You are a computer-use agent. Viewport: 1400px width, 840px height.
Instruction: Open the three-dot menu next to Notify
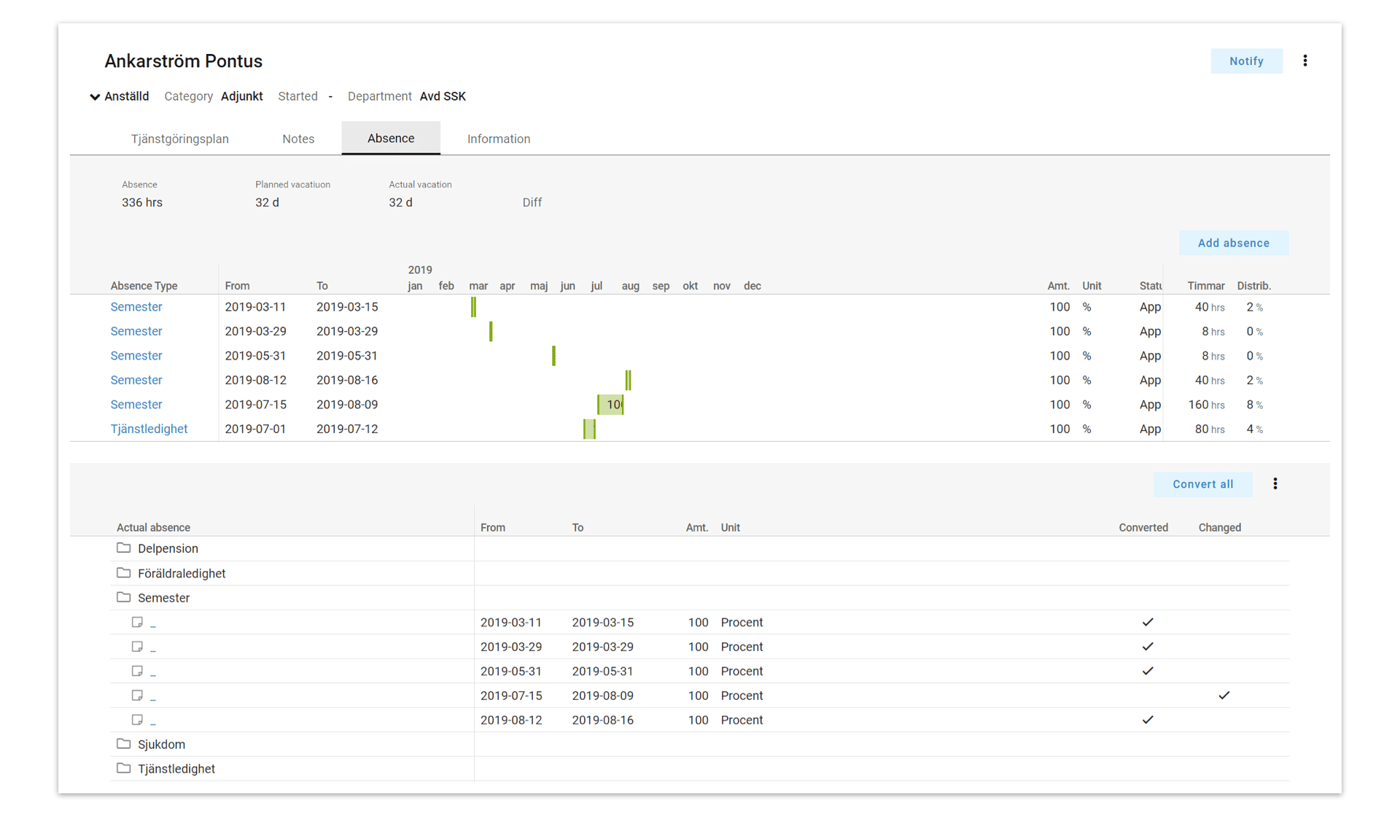(x=1305, y=61)
